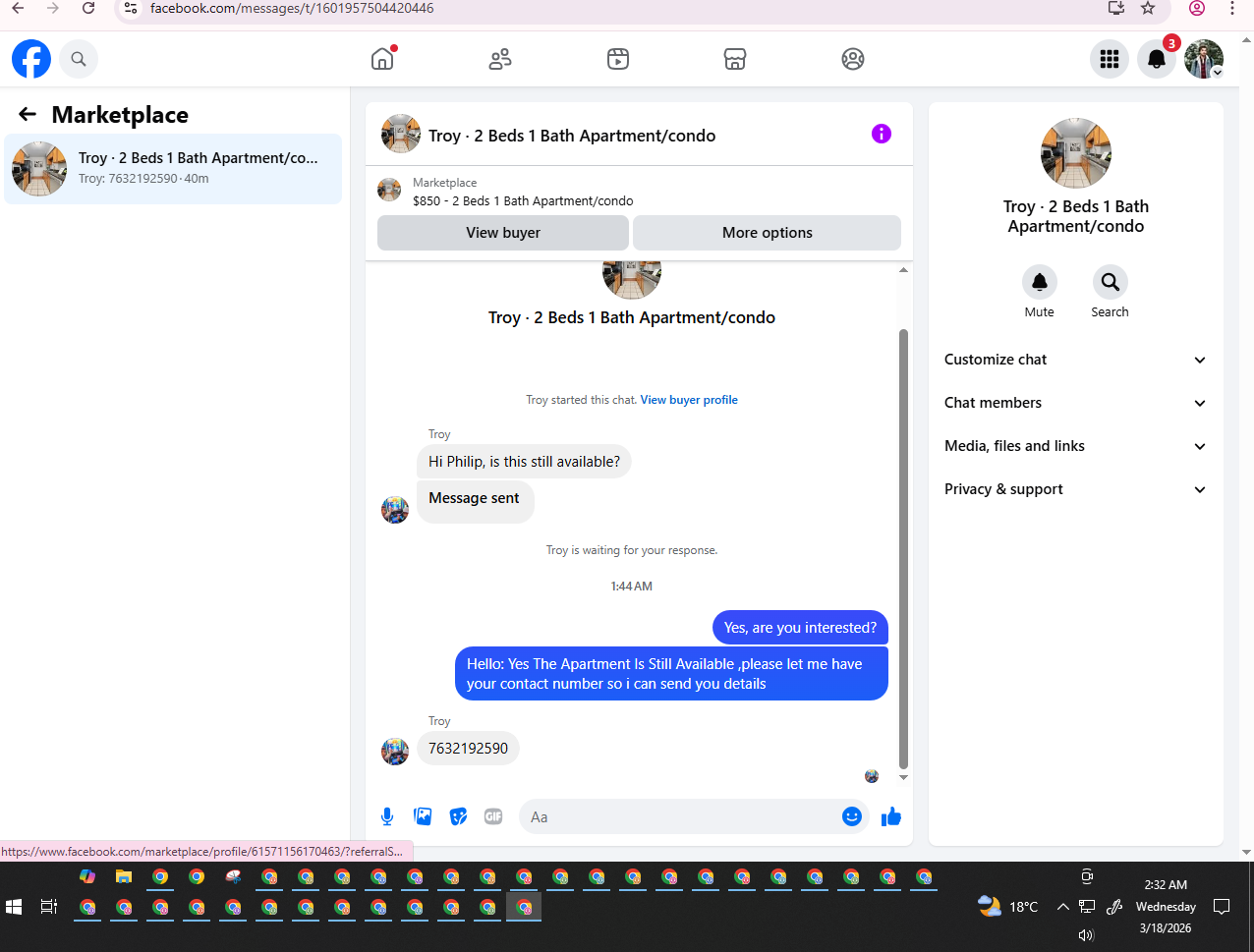Expand the Customize chat section
This screenshot has width=1254, height=952.
pyautogui.click(x=1075, y=360)
